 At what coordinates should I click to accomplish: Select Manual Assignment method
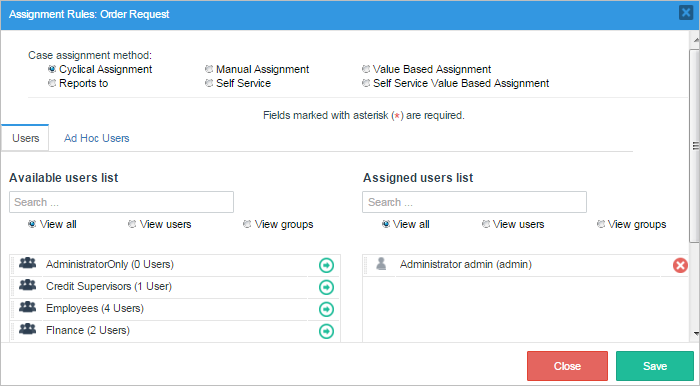[209, 69]
